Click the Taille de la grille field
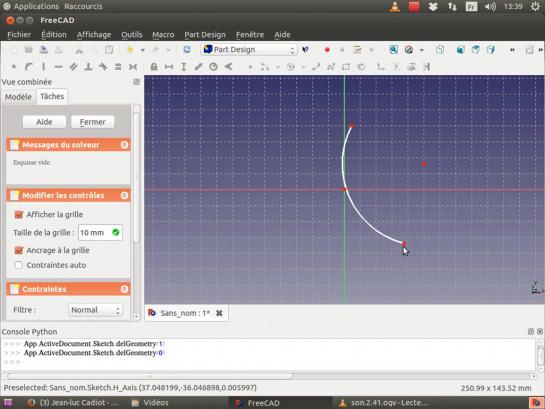 coord(100,232)
